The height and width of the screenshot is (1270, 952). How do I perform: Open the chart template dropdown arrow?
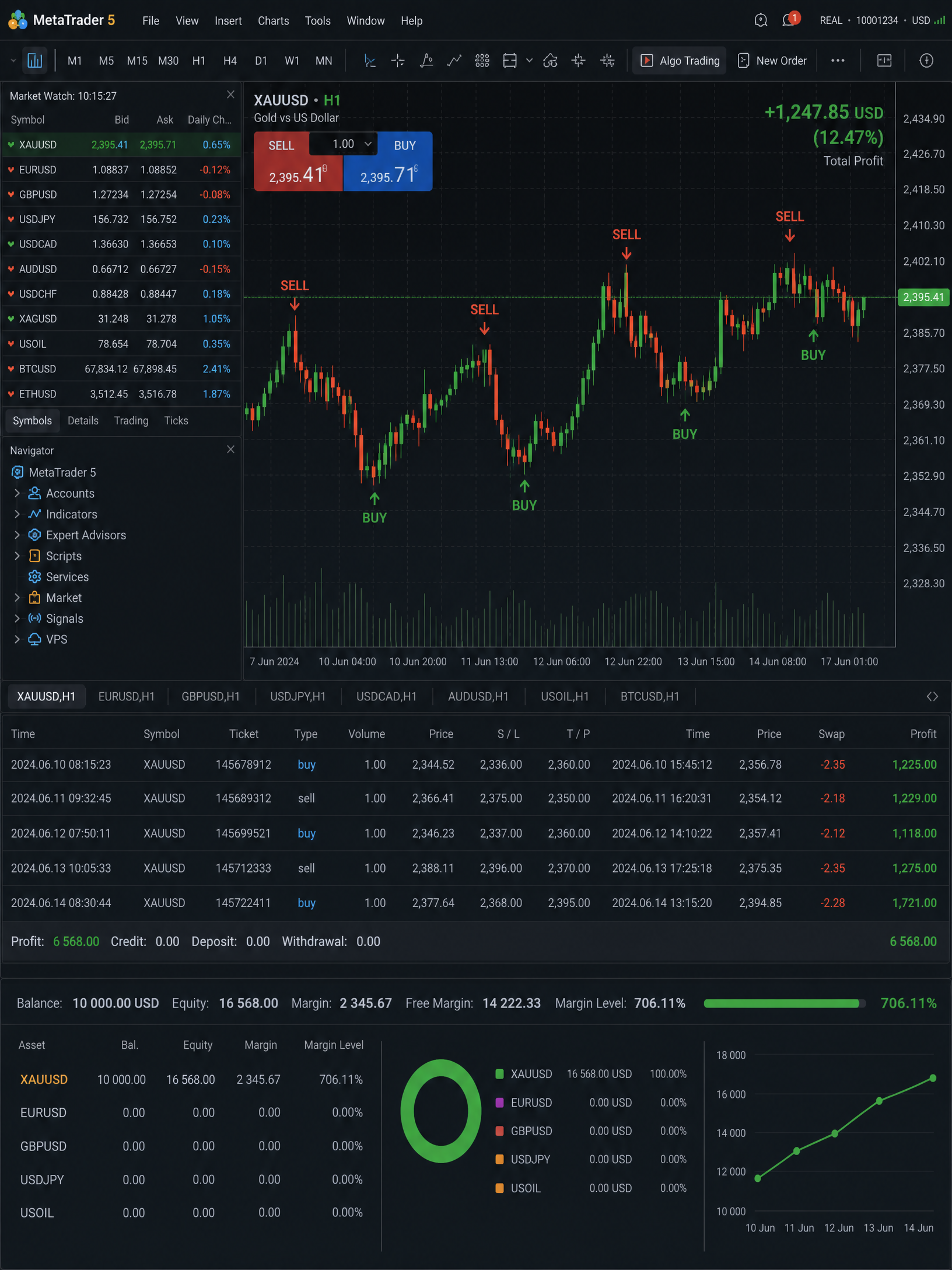click(x=529, y=61)
